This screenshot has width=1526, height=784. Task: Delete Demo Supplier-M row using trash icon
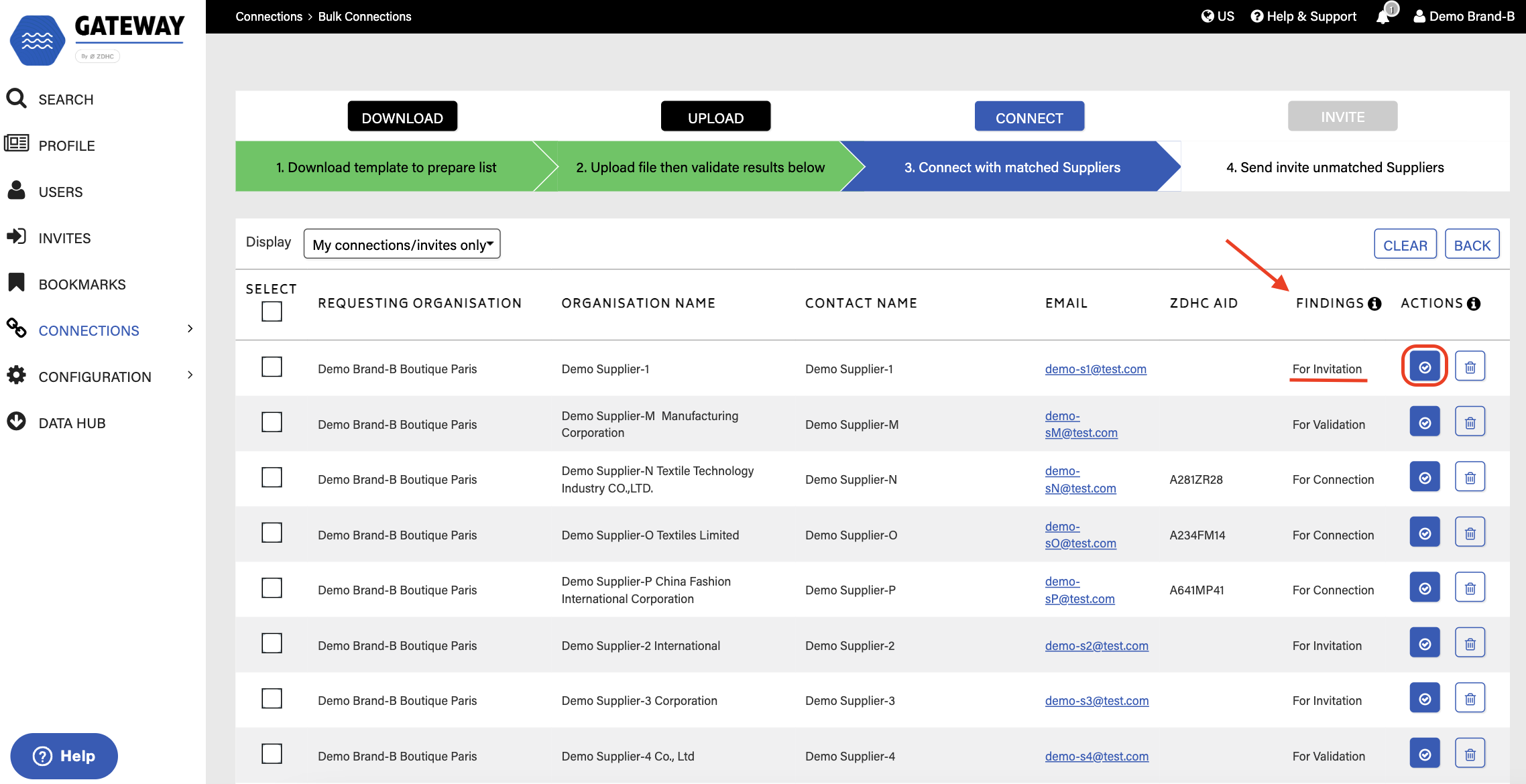1470,423
